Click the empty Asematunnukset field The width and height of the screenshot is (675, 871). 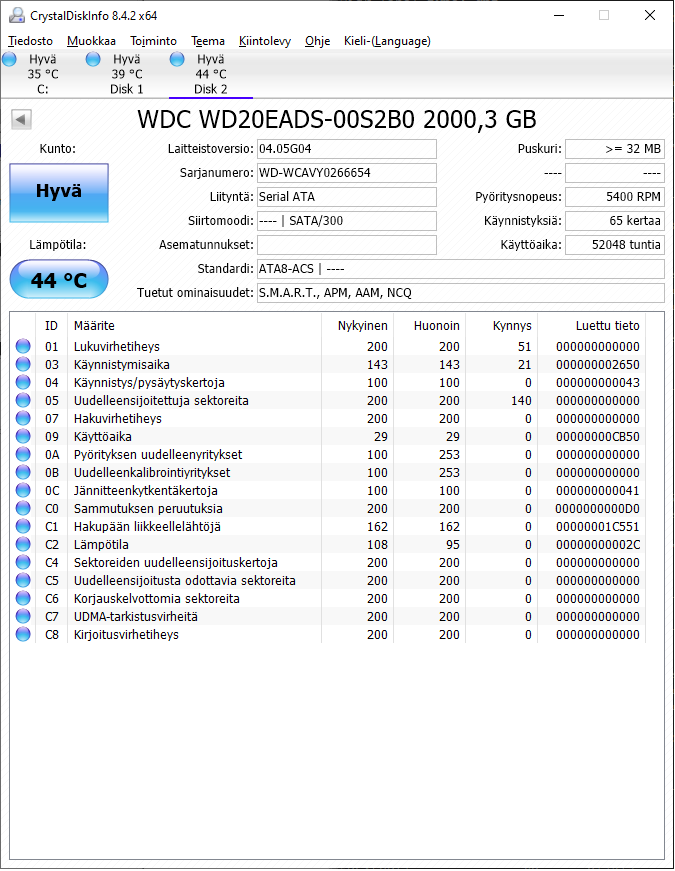tap(347, 244)
